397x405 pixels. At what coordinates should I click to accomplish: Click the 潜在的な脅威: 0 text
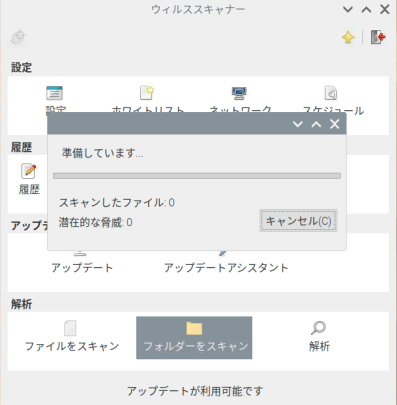(95, 222)
